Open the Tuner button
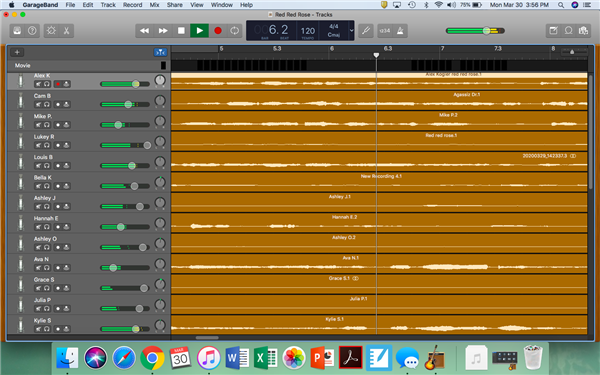600x375 pixels. (366, 31)
